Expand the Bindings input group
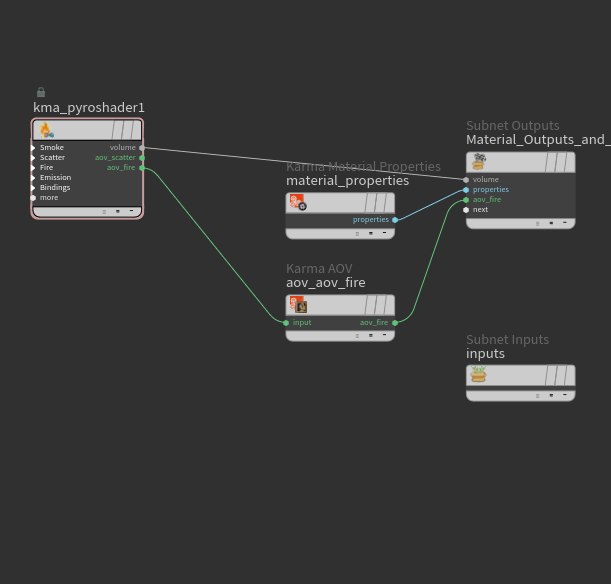 coord(33,188)
